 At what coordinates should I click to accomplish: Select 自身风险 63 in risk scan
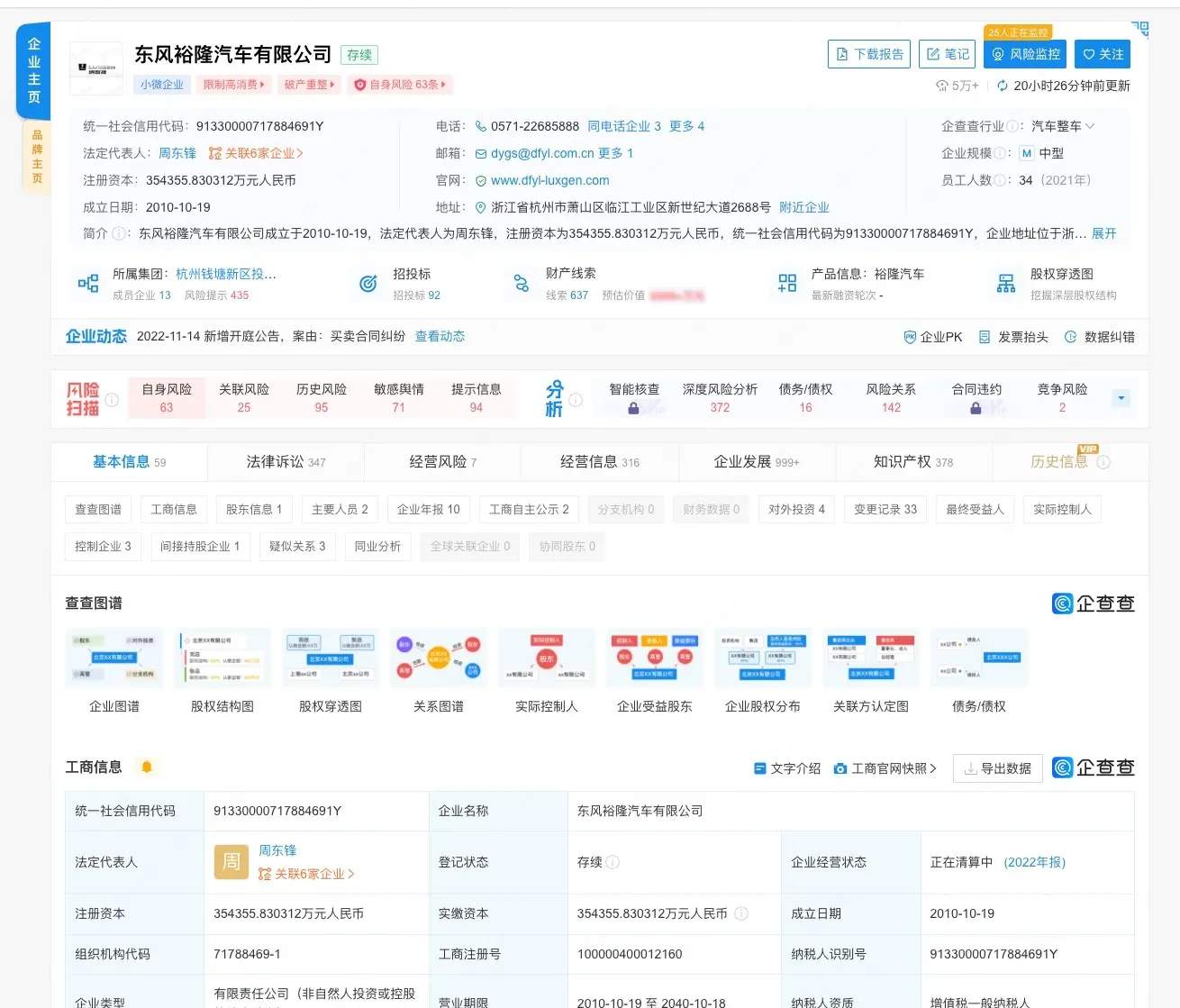pos(167,398)
